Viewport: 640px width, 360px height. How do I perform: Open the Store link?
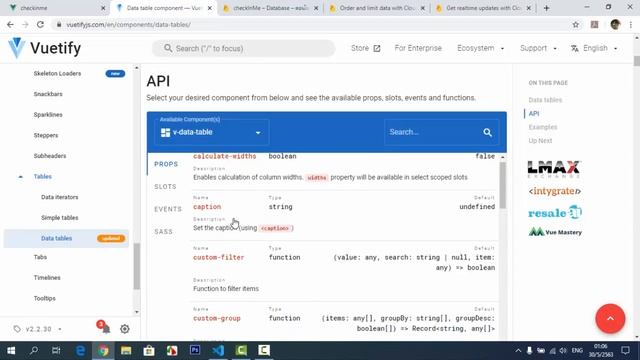tap(365, 48)
